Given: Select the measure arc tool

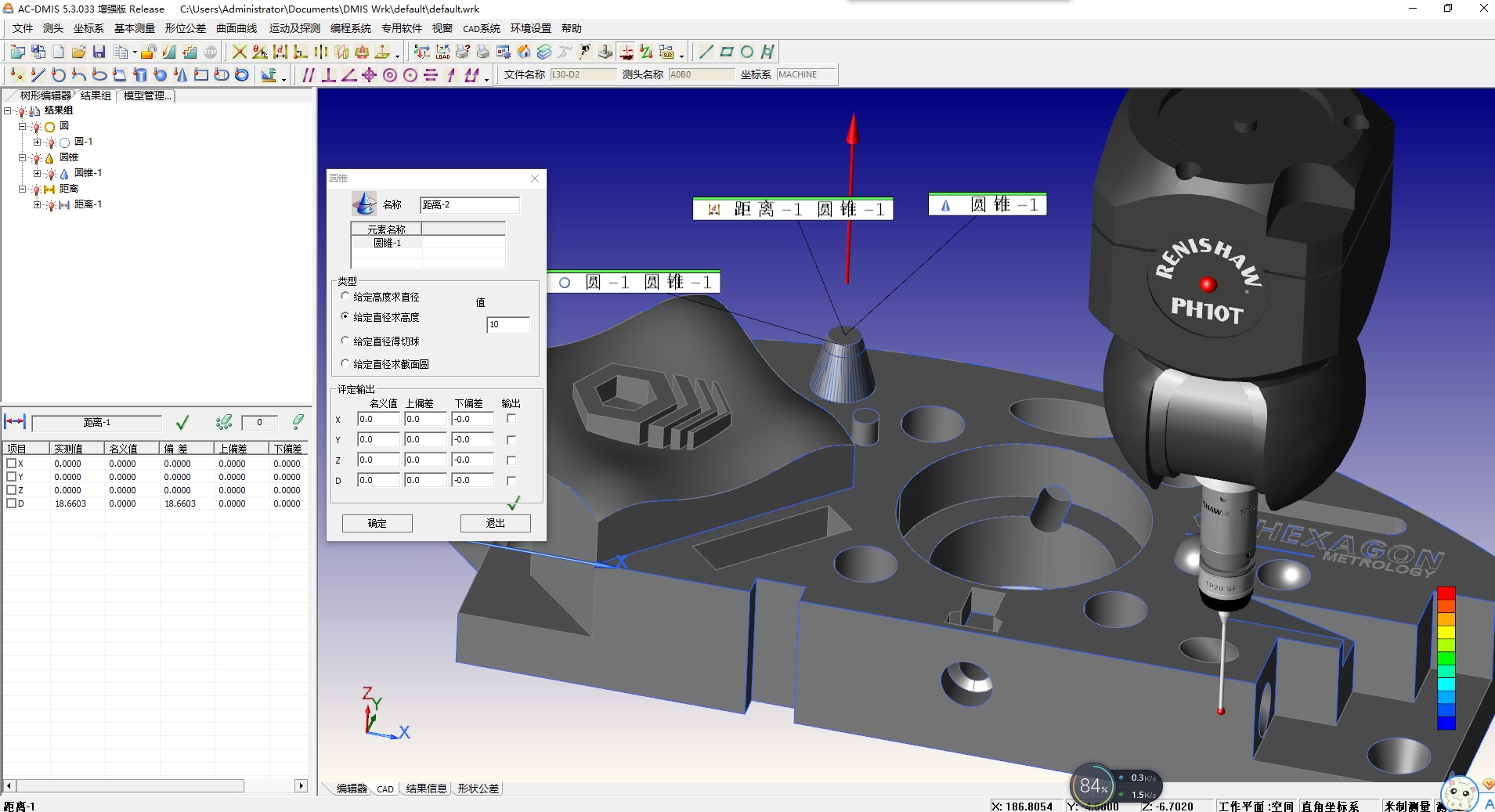Looking at the screenshot, I should tap(78, 75).
